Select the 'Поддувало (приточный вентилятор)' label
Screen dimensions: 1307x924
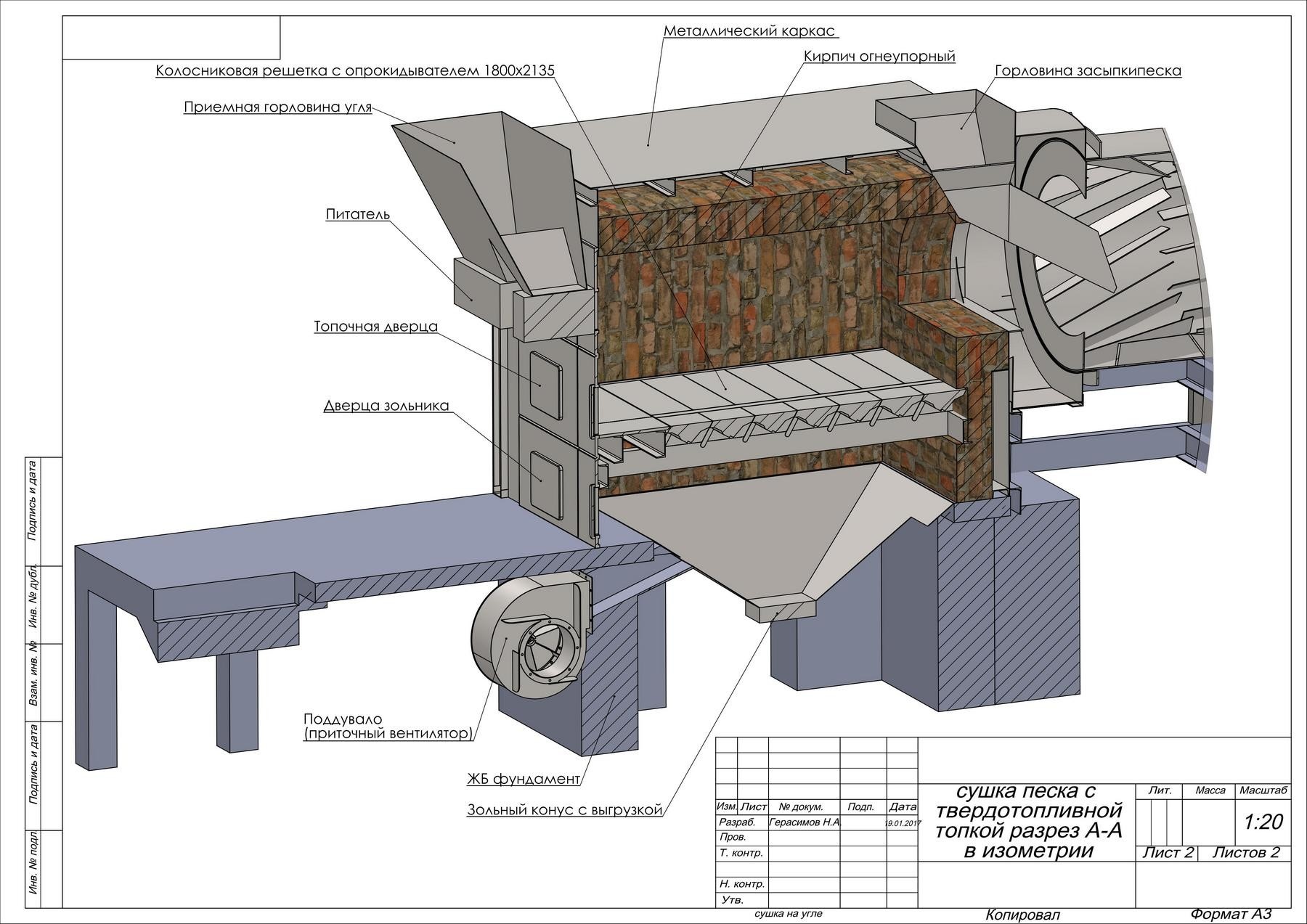tap(388, 727)
